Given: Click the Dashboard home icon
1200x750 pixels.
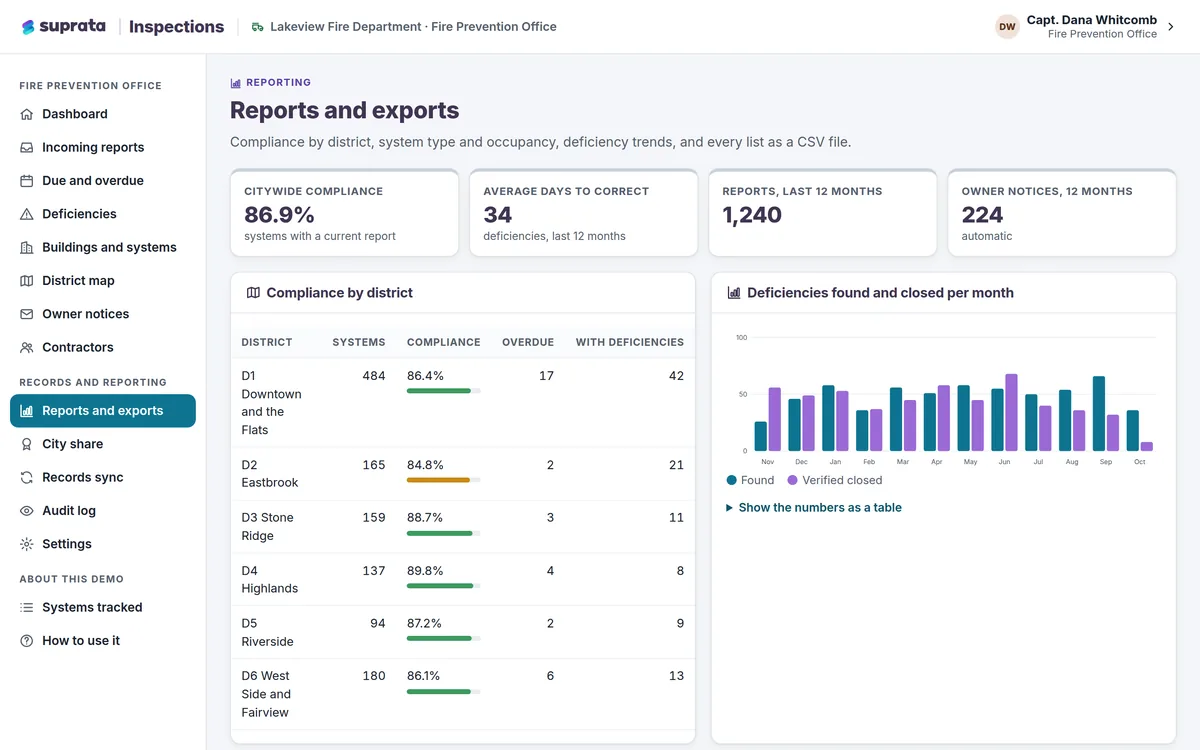Looking at the screenshot, I should point(27,114).
